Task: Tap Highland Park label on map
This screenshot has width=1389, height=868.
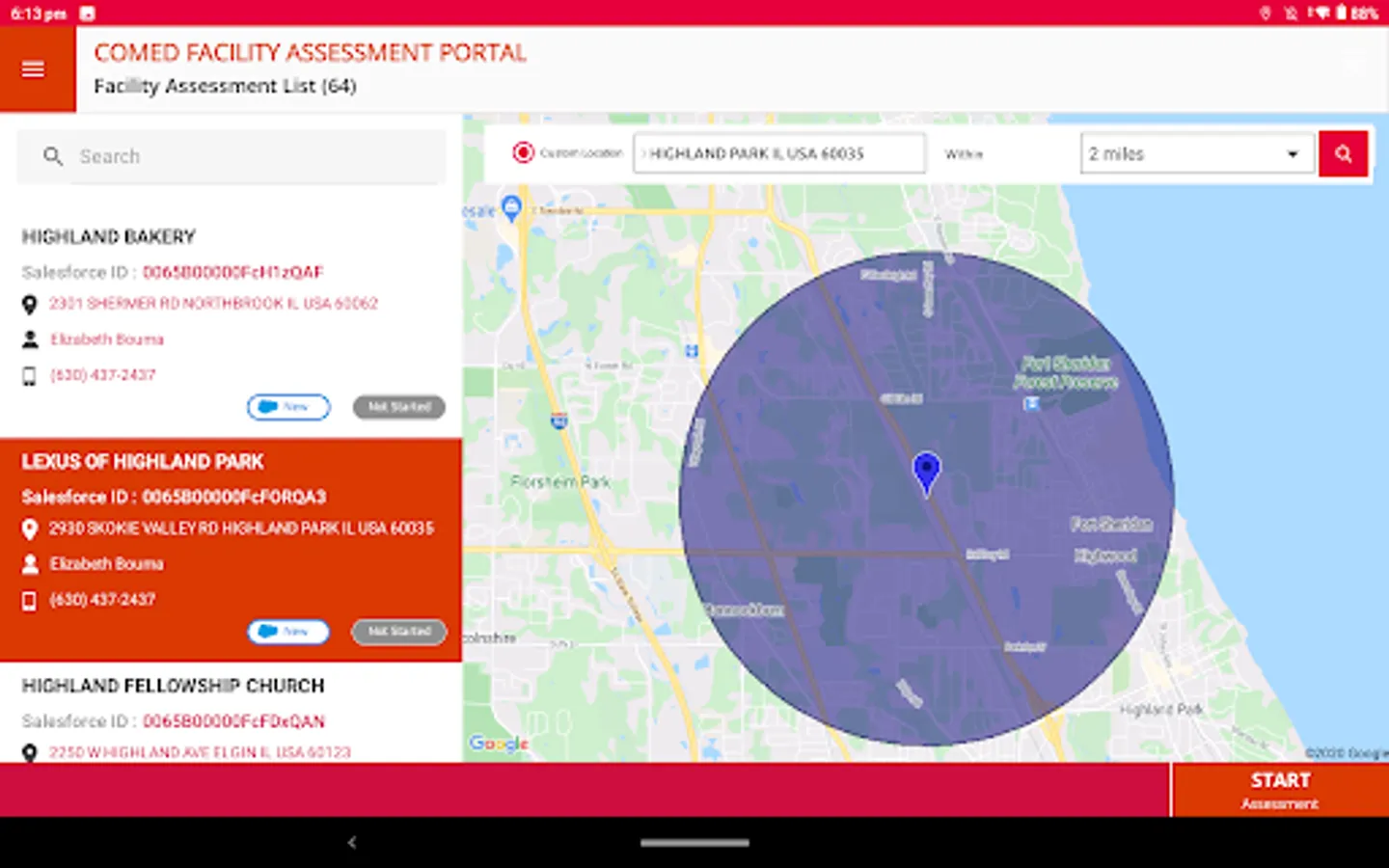Action: pos(1161,710)
